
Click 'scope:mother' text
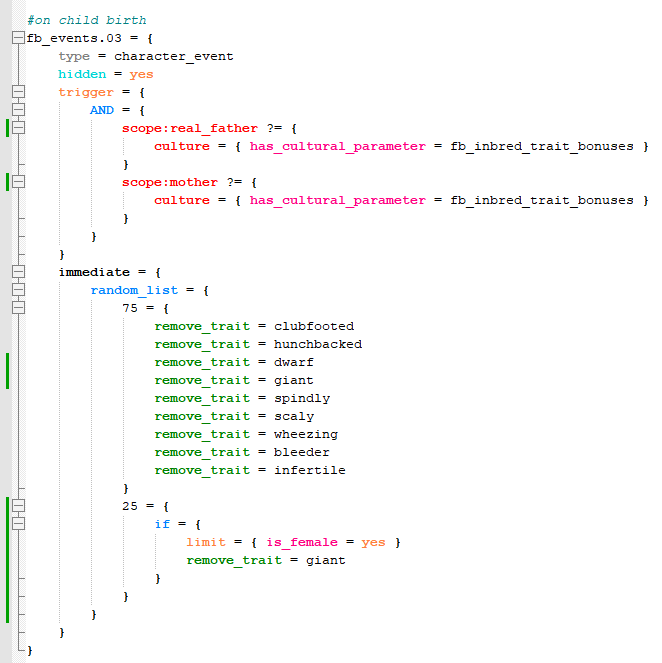(x=170, y=182)
